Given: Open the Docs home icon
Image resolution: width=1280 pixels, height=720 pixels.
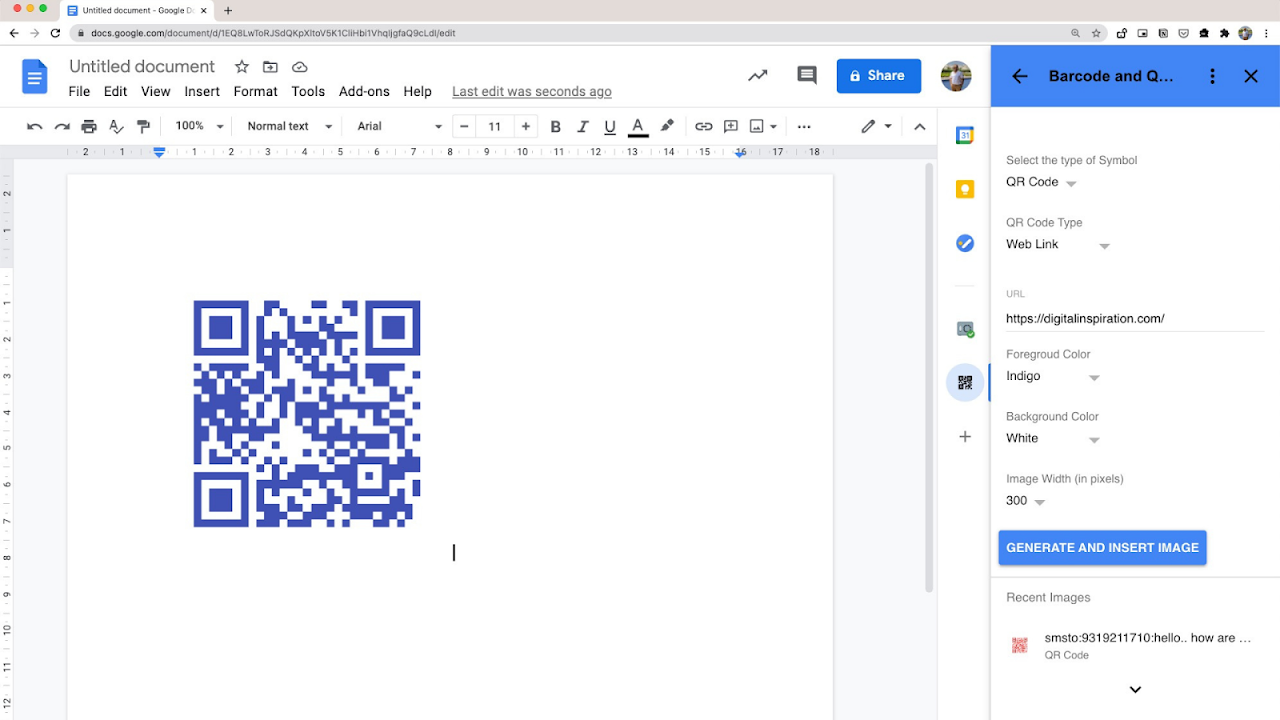Looking at the screenshot, I should pyautogui.click(x=35, y=76).
